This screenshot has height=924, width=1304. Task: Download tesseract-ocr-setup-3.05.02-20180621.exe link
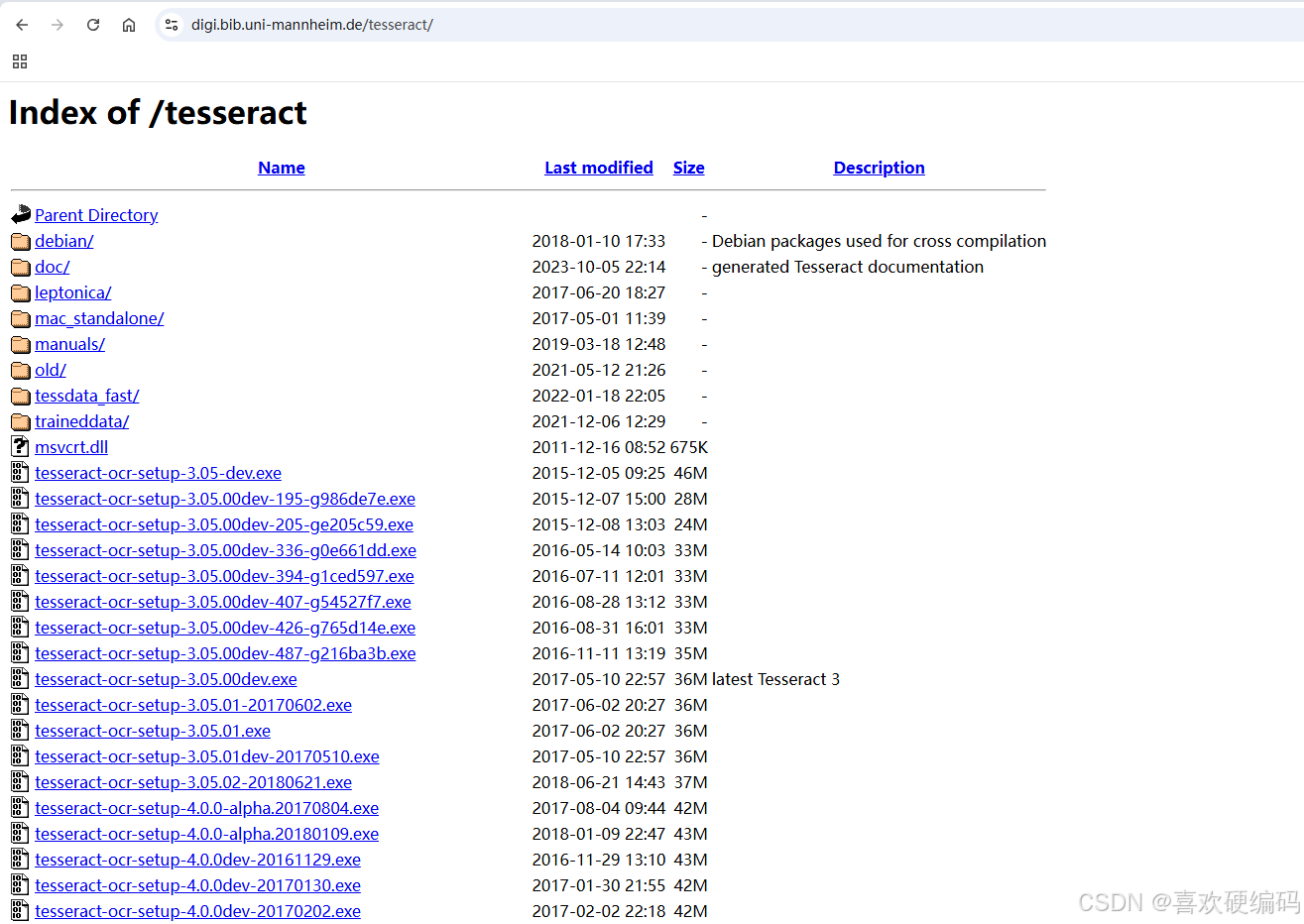click(x=193, y=782)
